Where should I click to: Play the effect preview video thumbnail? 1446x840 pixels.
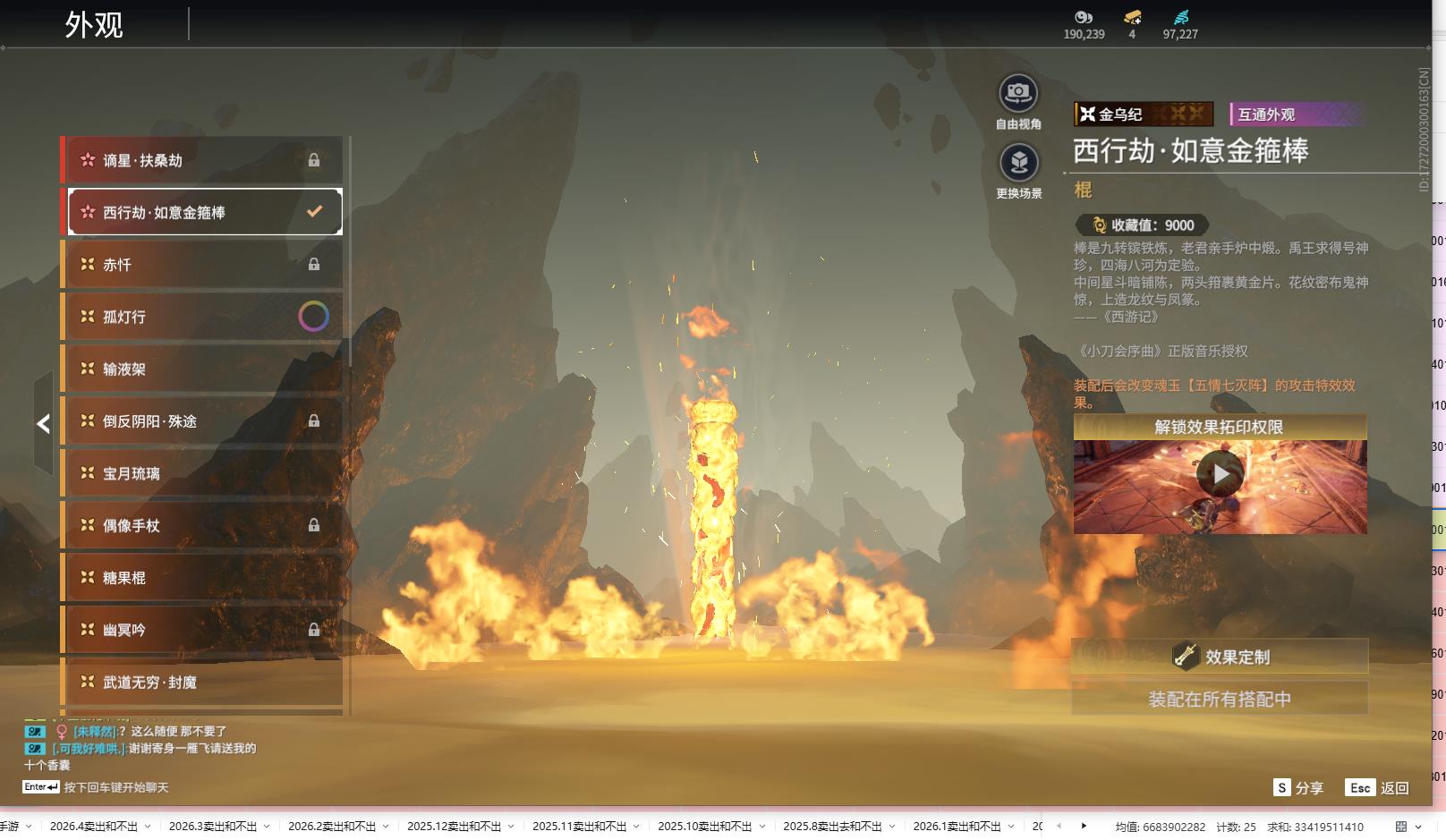tap(1220, 475)
